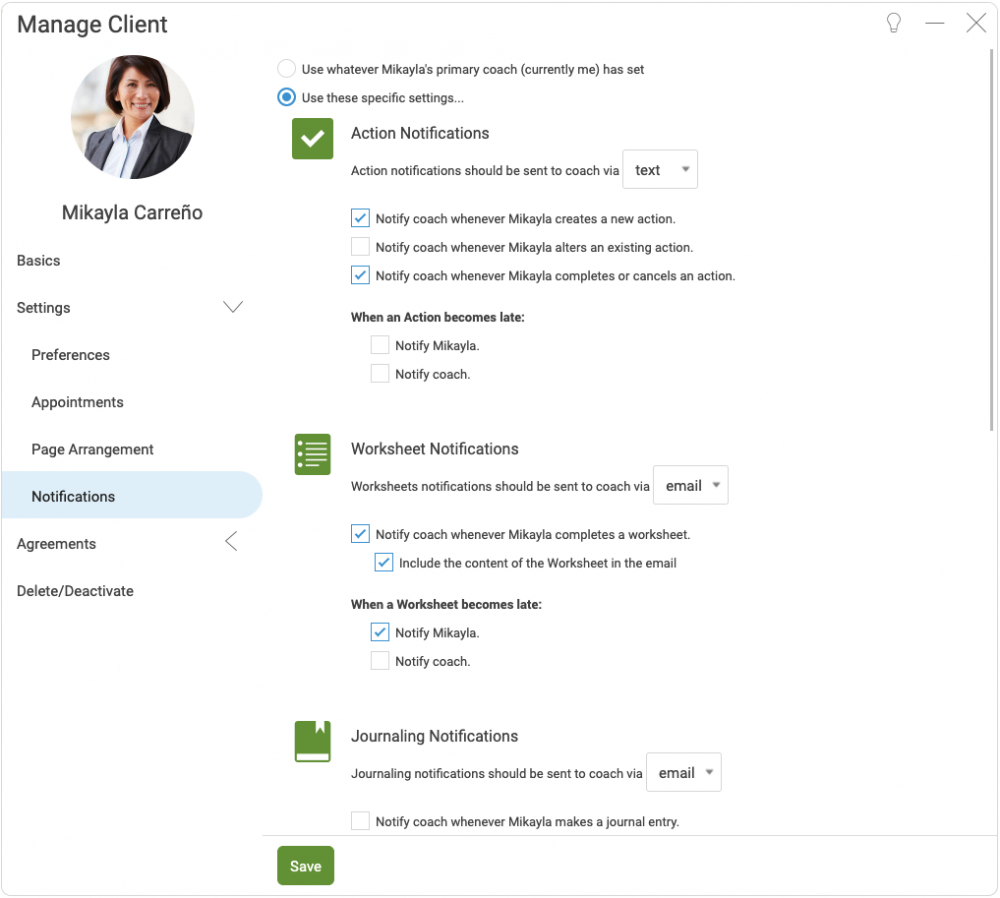
Task: Click the lightbulb tips icon
Action: (893, 24)
